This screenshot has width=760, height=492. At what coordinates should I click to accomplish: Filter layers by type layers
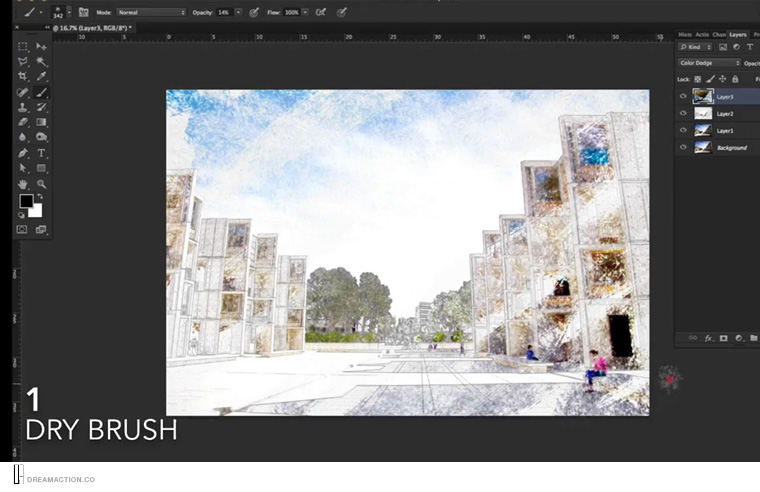750,47
